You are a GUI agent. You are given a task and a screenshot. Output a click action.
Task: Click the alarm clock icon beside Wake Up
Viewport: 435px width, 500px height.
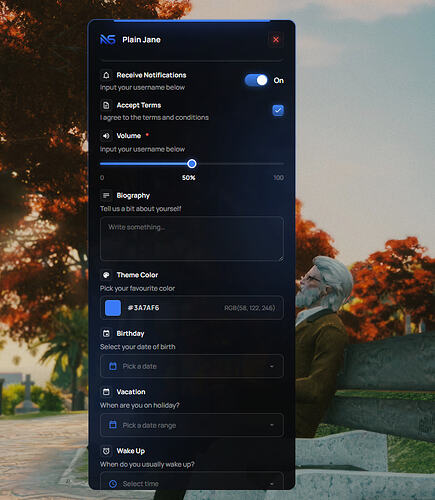point(106,451)
